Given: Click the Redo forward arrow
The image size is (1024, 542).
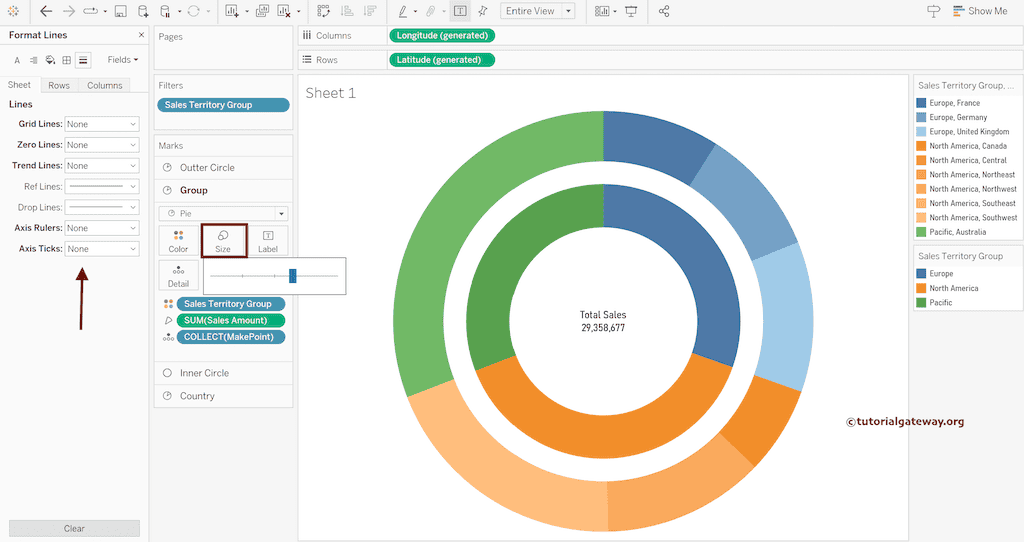Looking at the screenshot, I should click(68, 11).
